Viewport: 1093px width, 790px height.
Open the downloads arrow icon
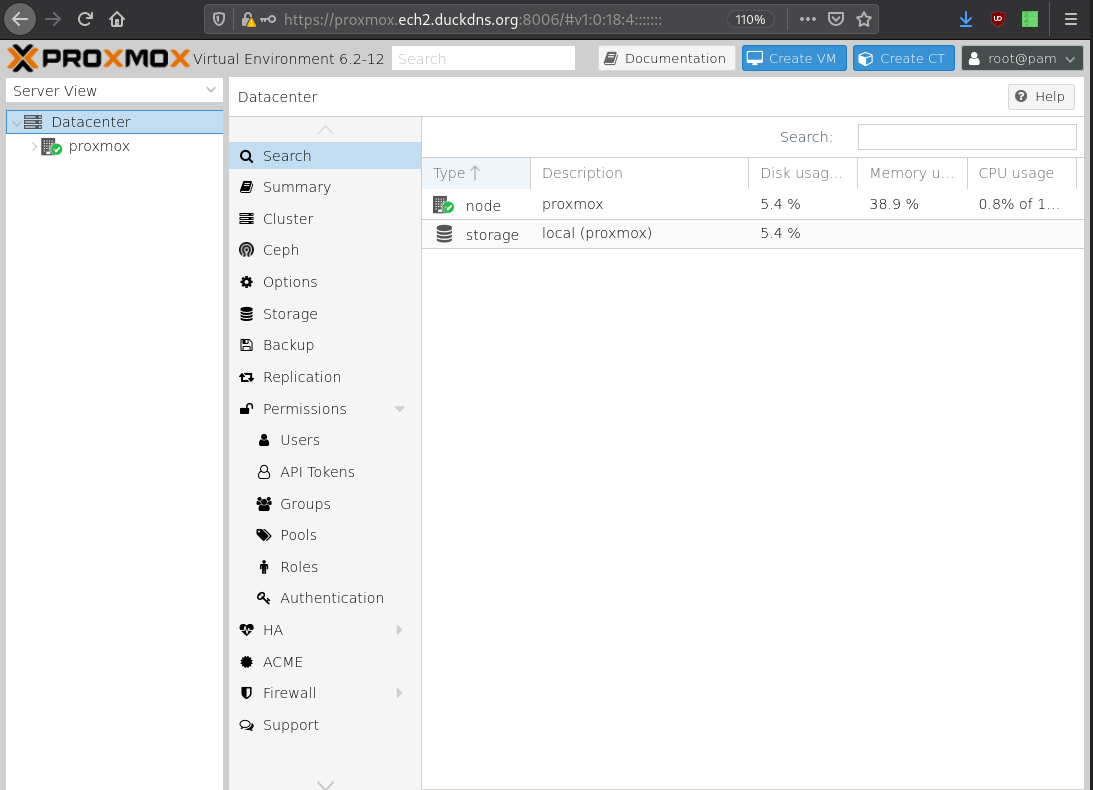pos(965,20)
